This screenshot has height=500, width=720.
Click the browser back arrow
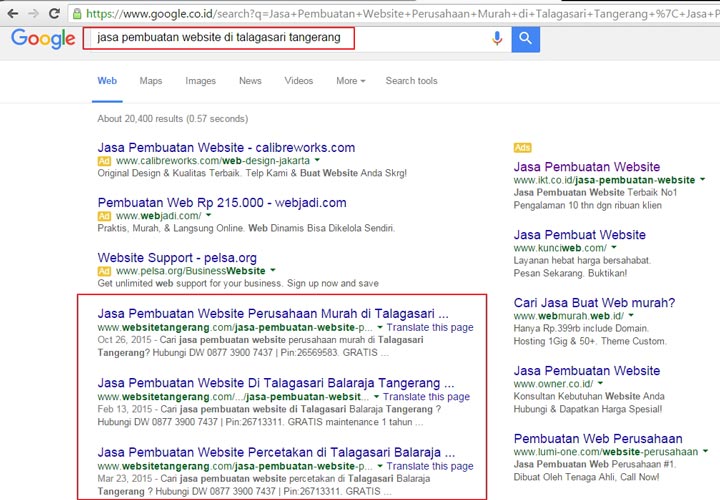(13, 13)
